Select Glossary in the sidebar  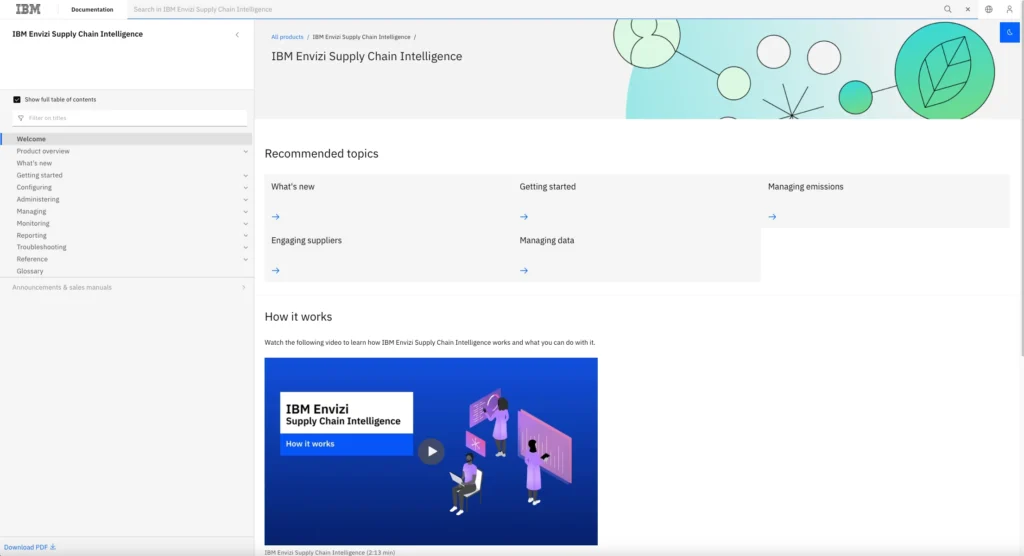[30, 271]
